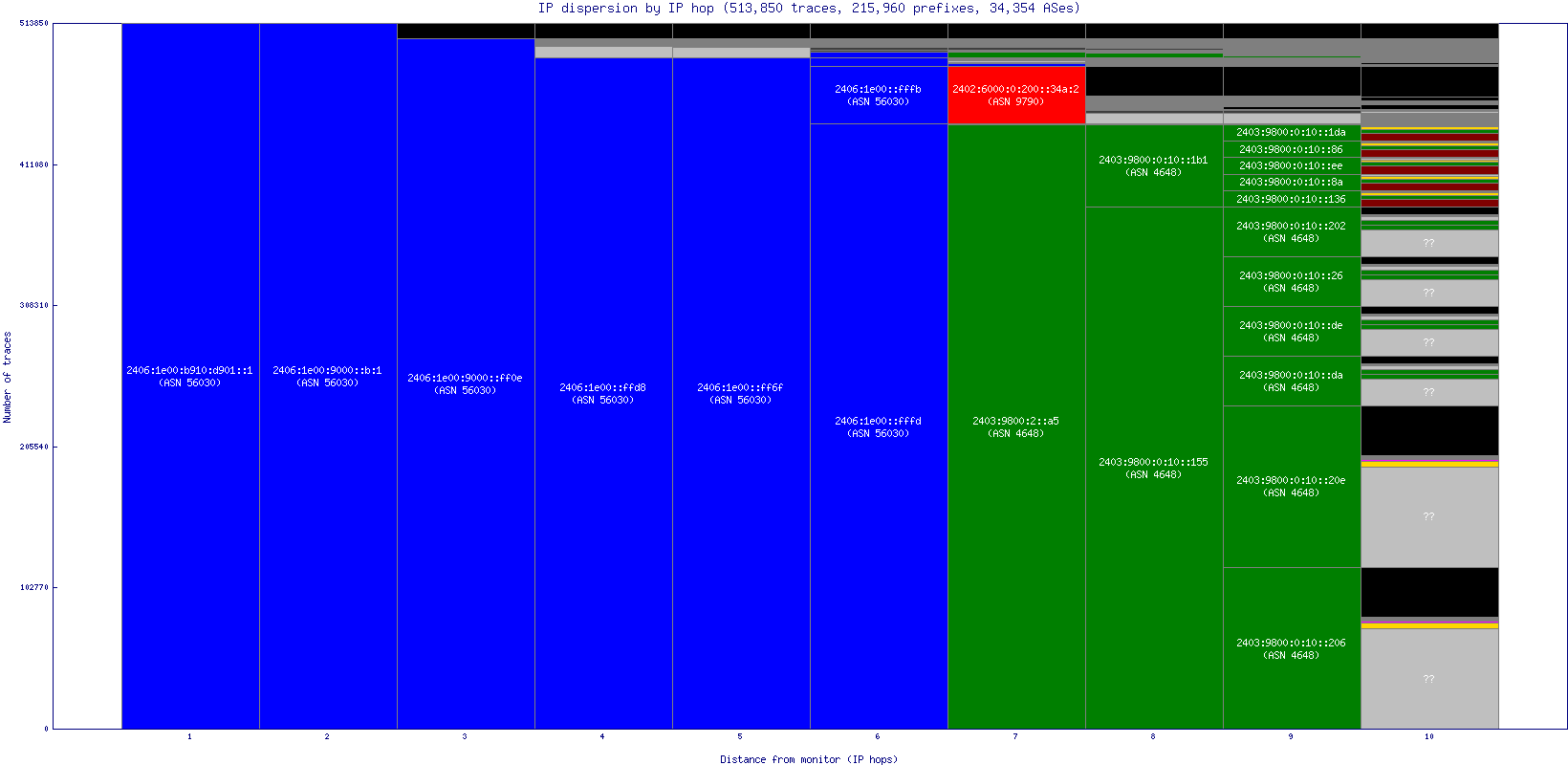Select the 2403:9800:0:10::8a row at hop 9
Screen dimensions: 1568x765
pos(1292,182)
